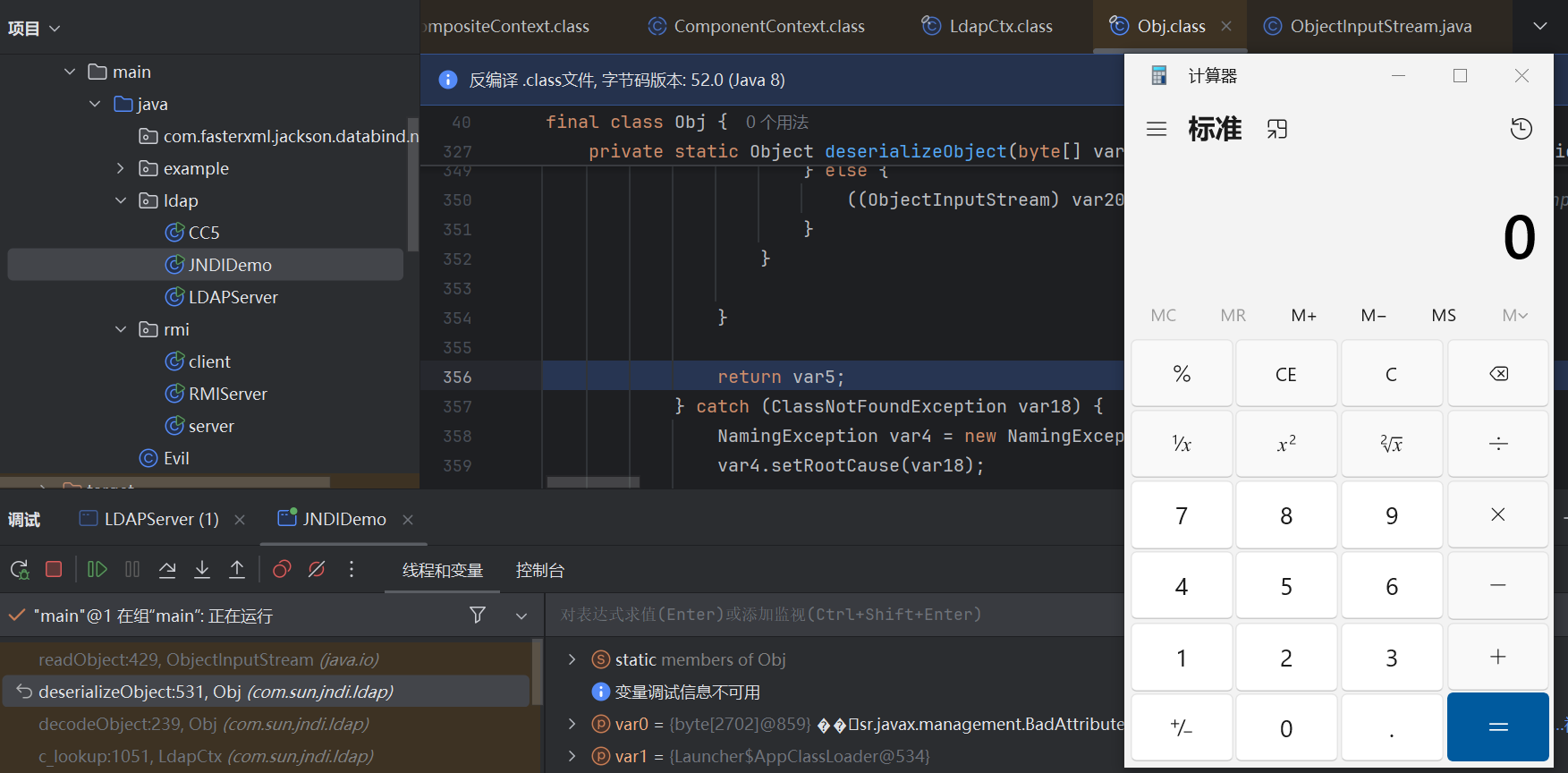View breakpoints icon in debug toolbar

point(282,569)
